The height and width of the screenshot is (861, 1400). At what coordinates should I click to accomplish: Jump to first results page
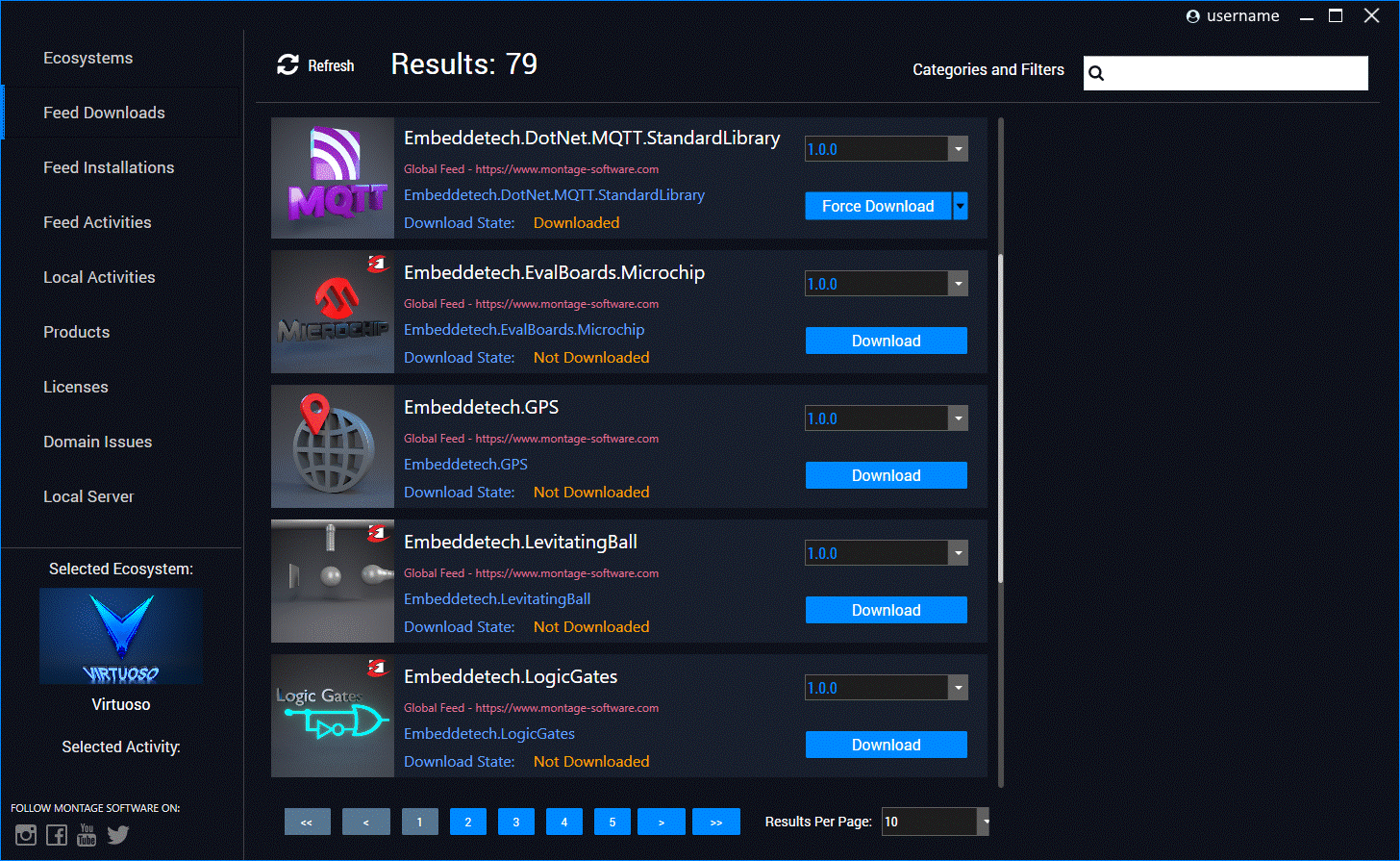click(308, 822)
